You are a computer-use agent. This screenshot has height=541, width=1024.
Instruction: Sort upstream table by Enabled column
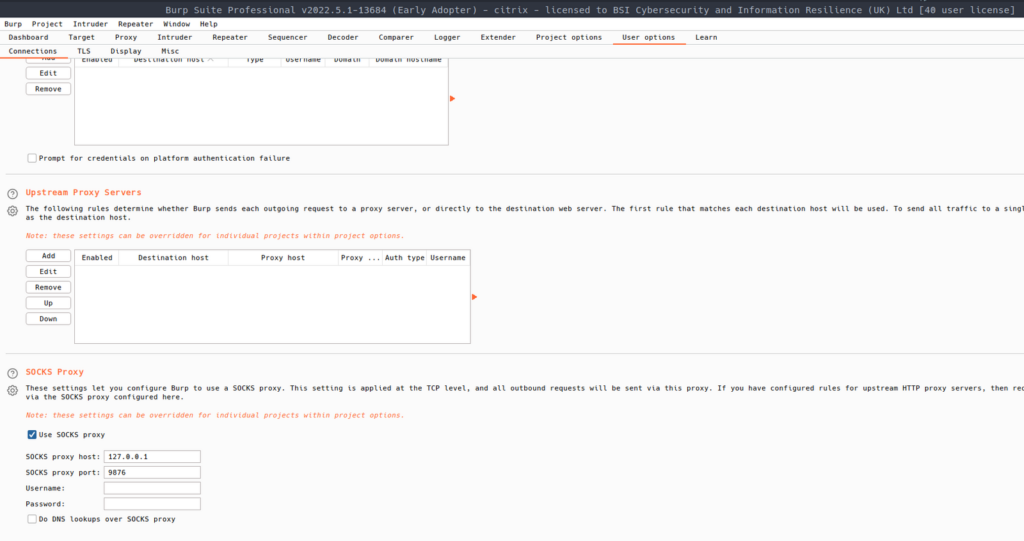(x=97, y=257)
